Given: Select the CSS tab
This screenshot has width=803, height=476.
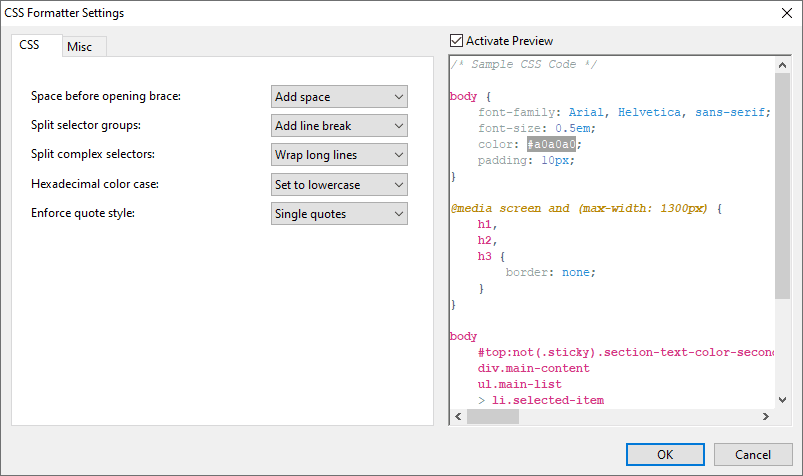Looking at the screenshot, I should pos(30,45).
